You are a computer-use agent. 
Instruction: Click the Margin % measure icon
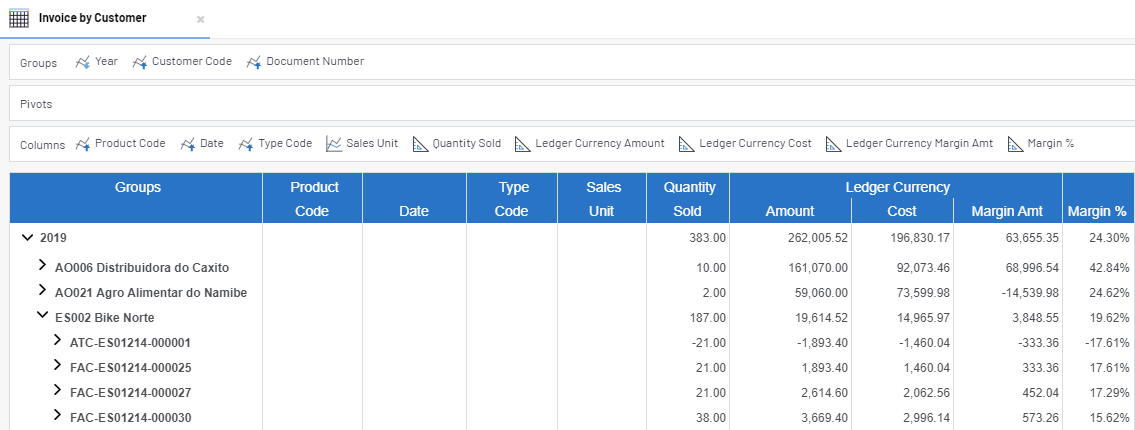pos(1015,144)
